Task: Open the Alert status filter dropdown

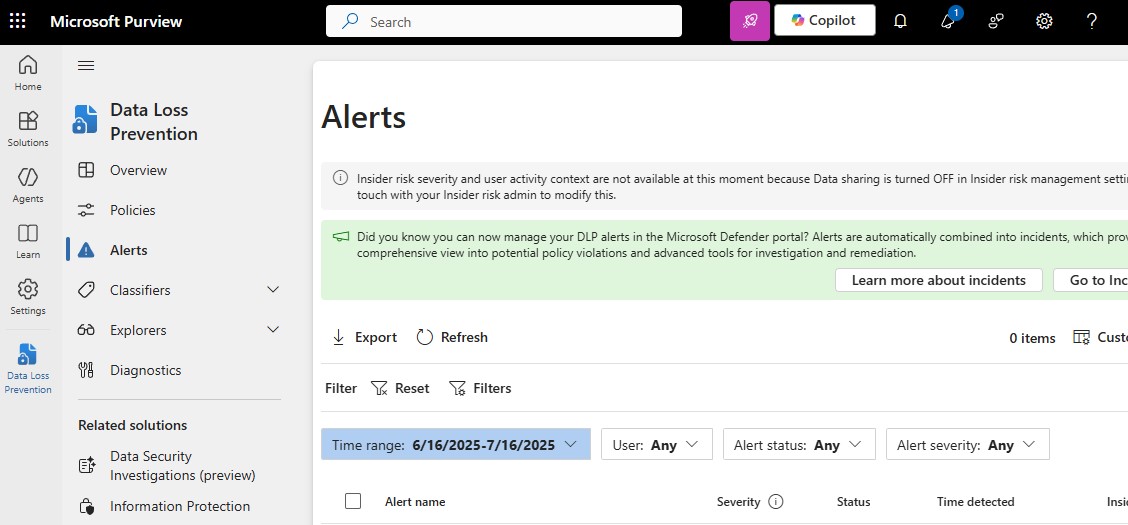Action: tap(799, 444)
